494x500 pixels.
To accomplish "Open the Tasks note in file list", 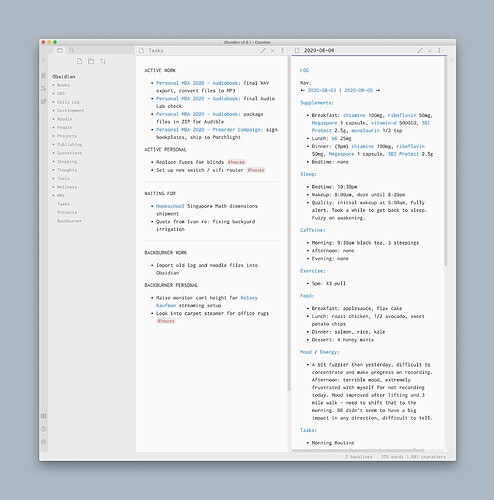I will pyautogui.click(x=63, y=204).
